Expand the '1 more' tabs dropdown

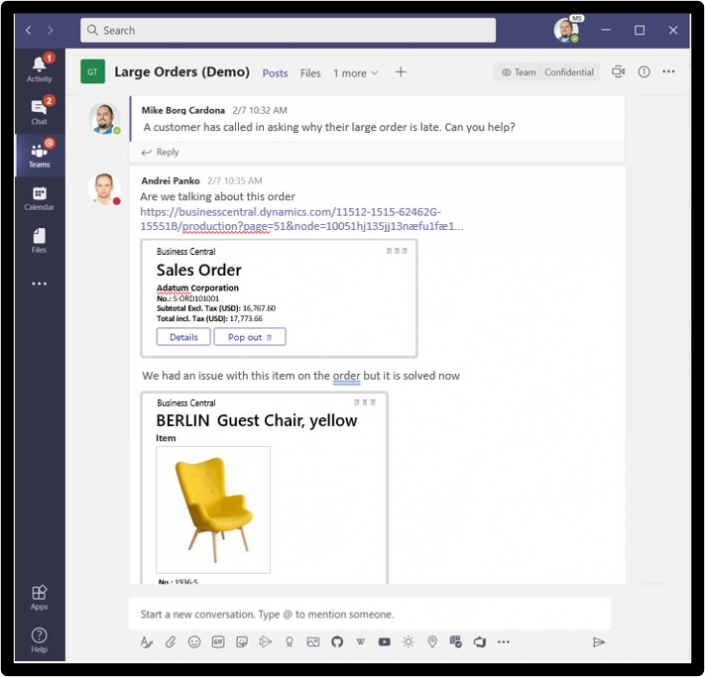point(356,73)
